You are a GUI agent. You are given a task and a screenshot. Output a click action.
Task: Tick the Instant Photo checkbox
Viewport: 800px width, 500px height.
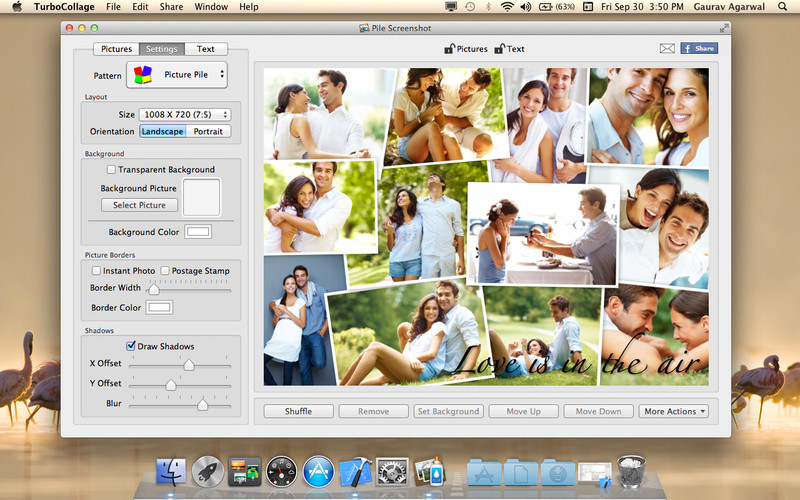pyautogui.click(x=97, y=271)
